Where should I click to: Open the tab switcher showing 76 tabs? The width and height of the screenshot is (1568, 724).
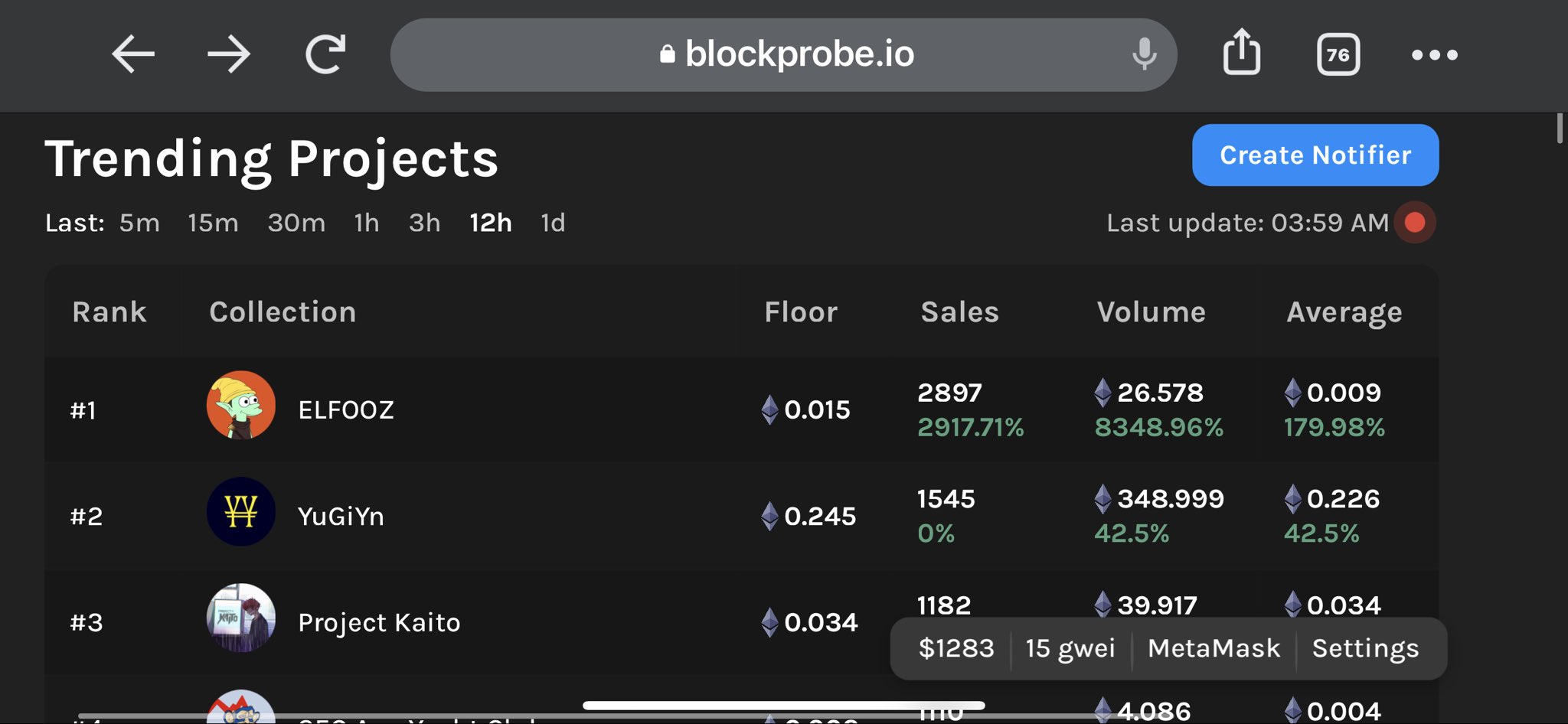1338,54
